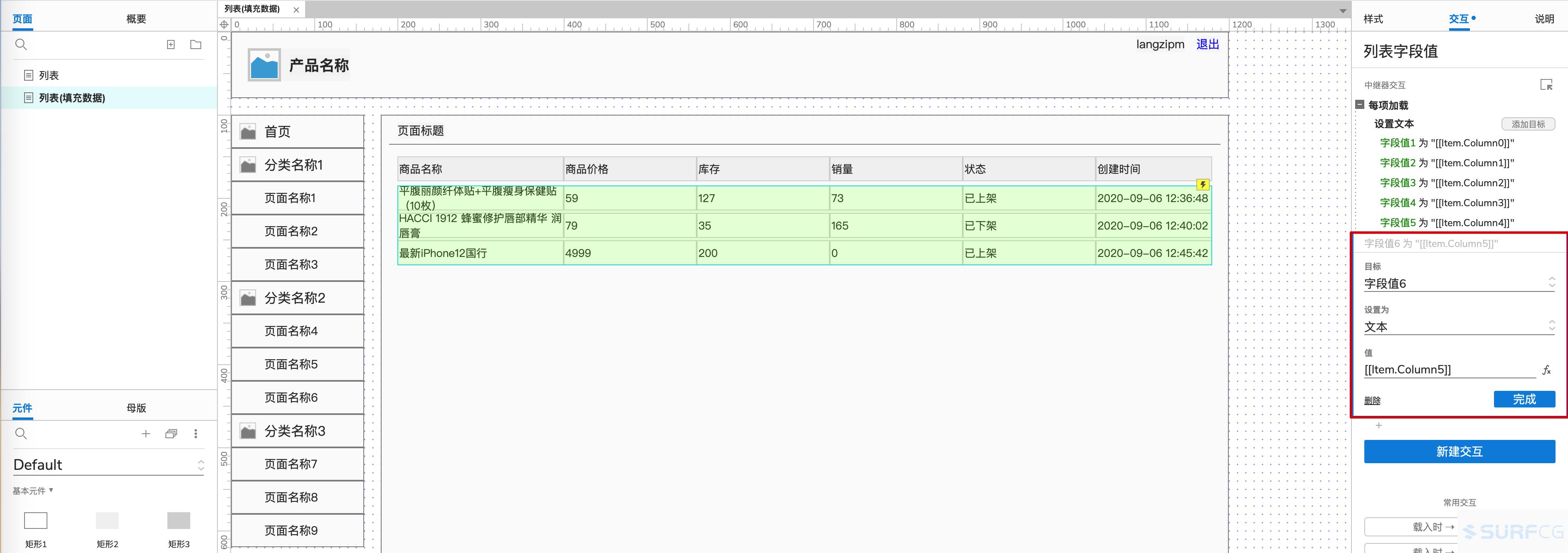Click the 页面名称5 menu item
The width and height of the screenshot is (1568, 553).
coord(298,364)
